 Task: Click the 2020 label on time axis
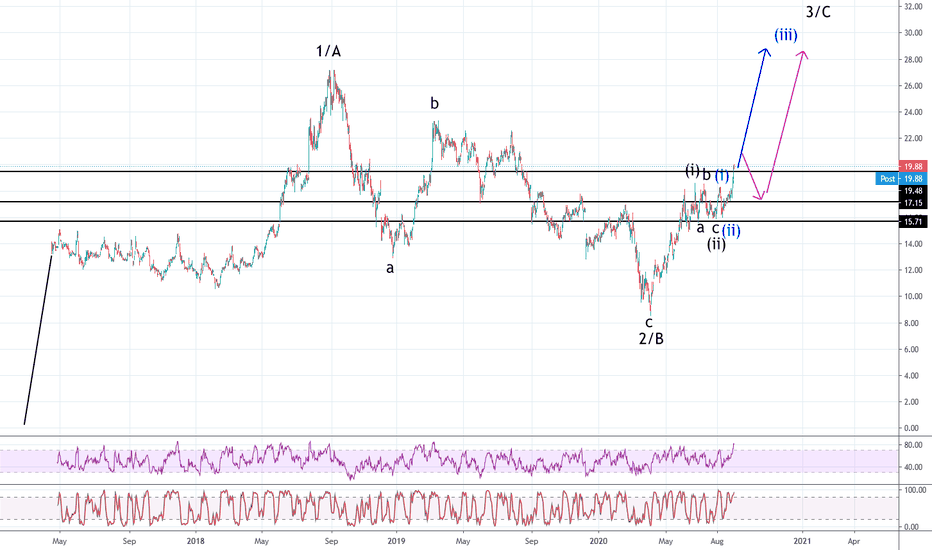click(x=598, y=541)
